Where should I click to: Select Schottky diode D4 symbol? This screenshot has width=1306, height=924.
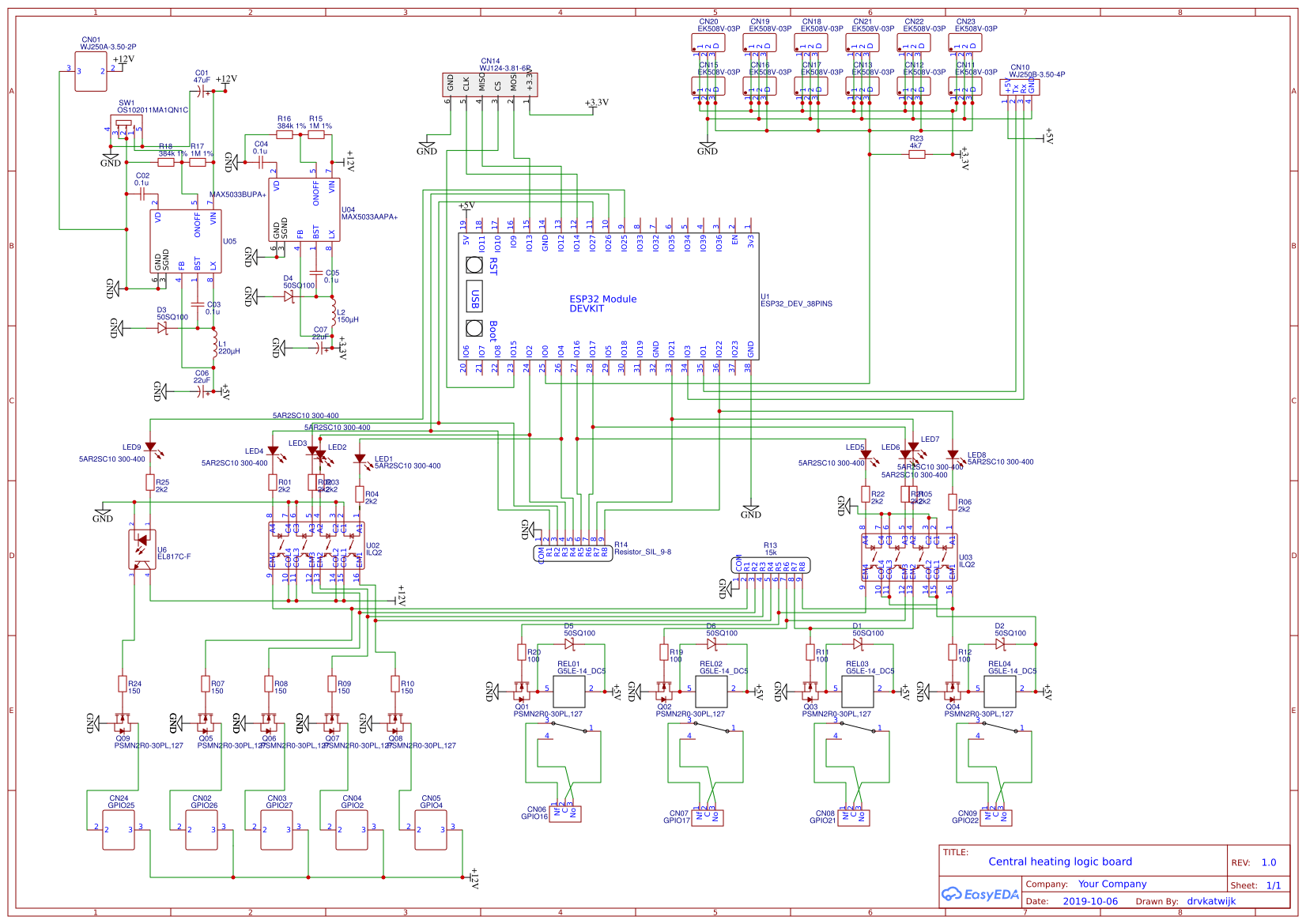(289, 296)
